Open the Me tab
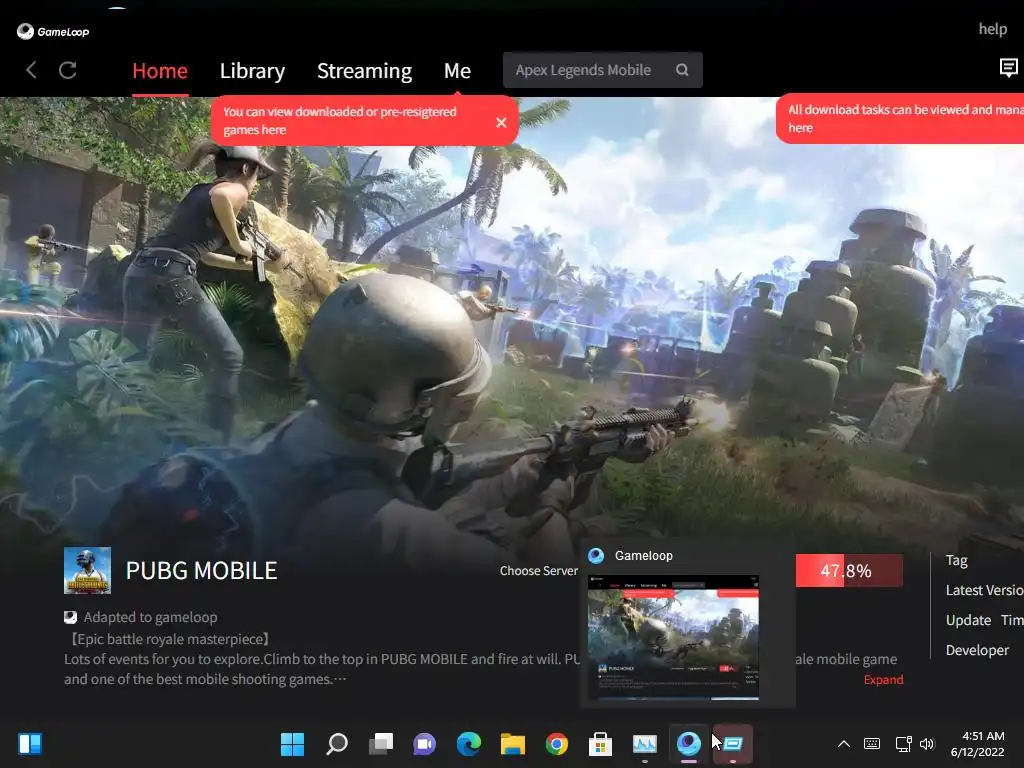Screen dimensions: 1024x768 457,71
